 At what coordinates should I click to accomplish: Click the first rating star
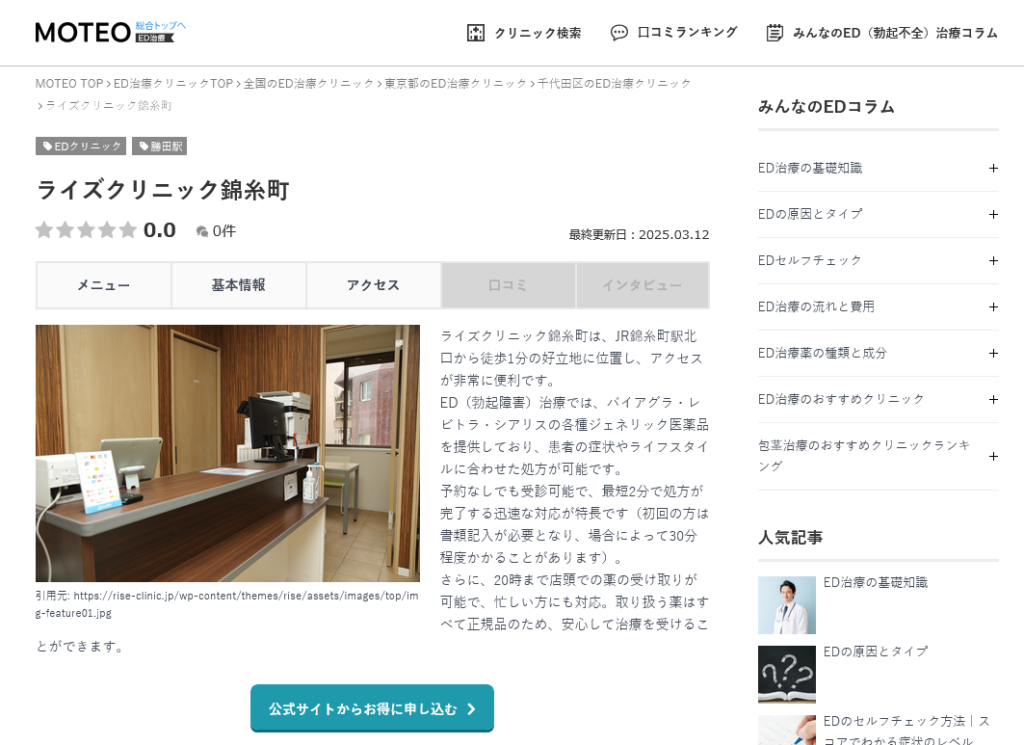(x=44, y=230)
